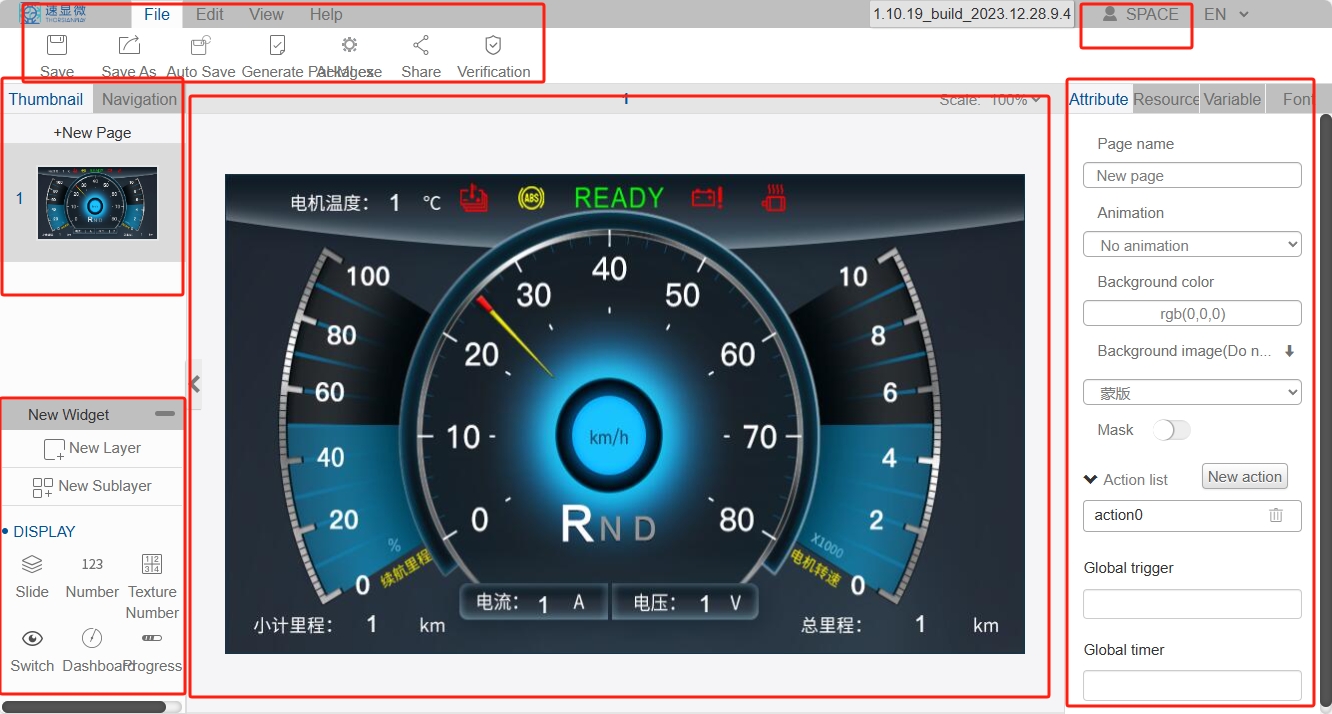The image size is (1332, 714).
Task: Click the Save As icon
Action: (129, 45)
